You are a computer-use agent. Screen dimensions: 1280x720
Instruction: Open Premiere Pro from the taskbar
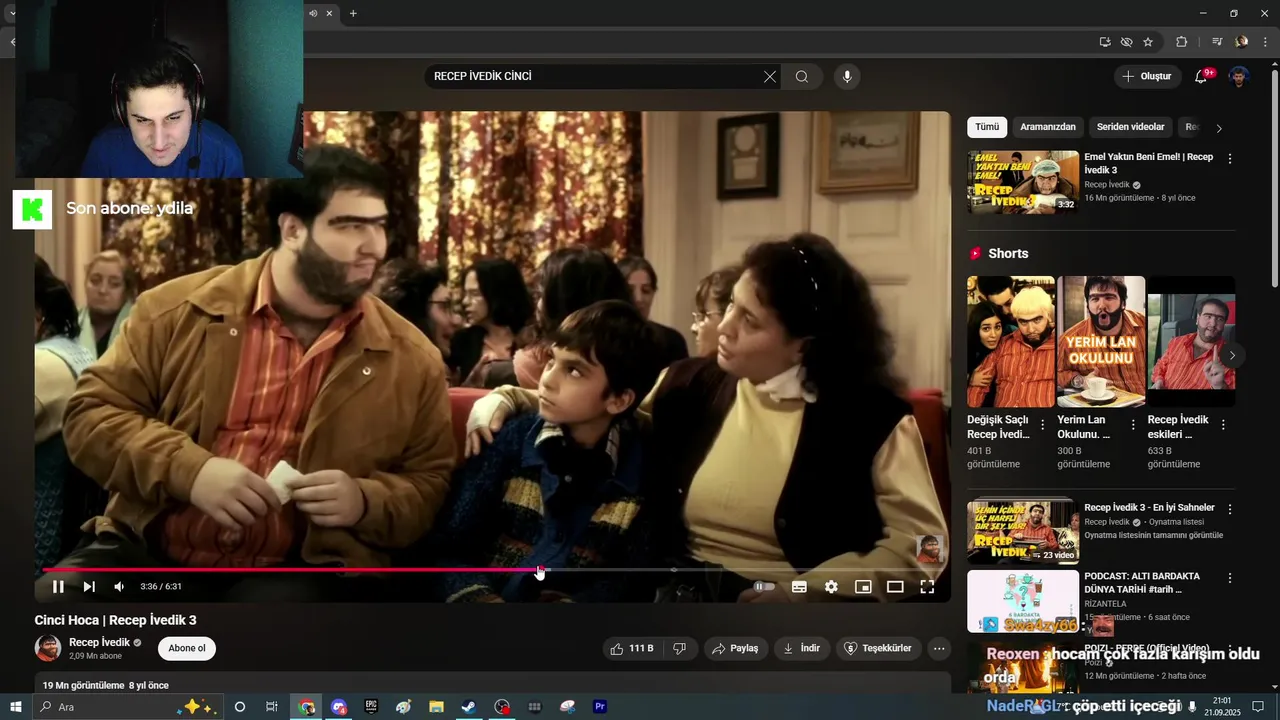[x=600, y=707]
